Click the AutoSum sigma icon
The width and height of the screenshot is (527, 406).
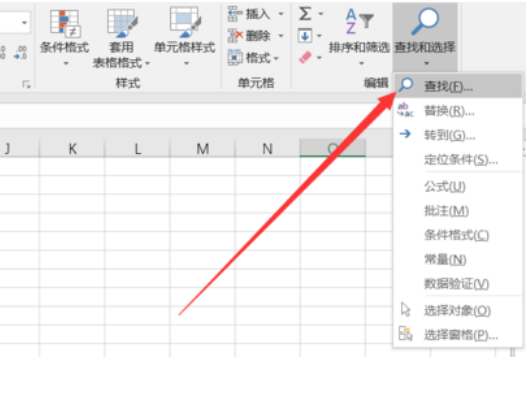[x=305, y=14]
